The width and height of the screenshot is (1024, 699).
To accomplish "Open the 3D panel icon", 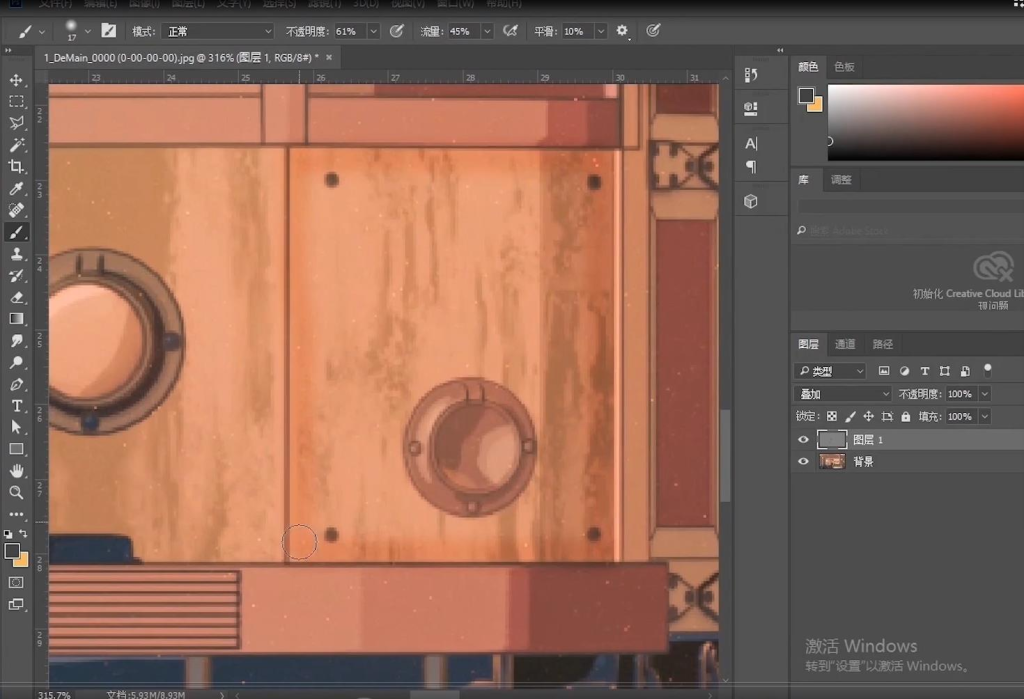I will pos(751,201).
